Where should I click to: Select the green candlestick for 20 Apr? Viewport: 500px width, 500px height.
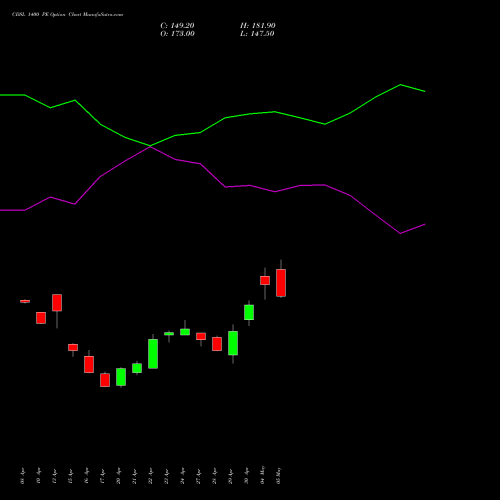121,377
